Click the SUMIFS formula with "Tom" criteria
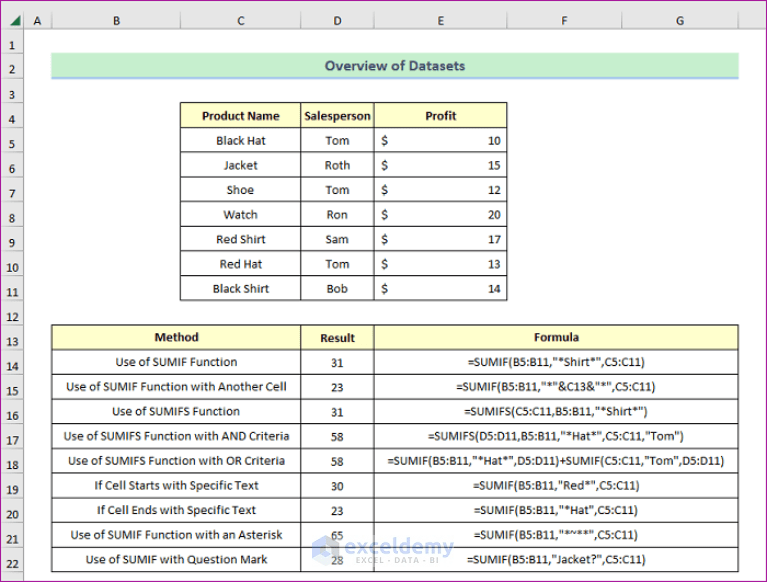Image resolution: width=767 pixels, height=582 pixels. [556, 436]
